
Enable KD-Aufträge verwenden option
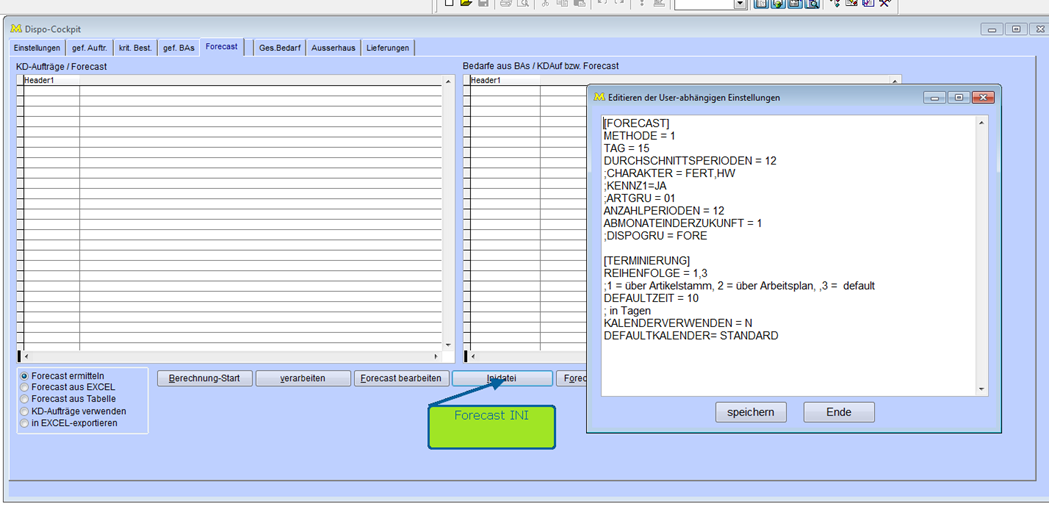[x=24, y=411]
